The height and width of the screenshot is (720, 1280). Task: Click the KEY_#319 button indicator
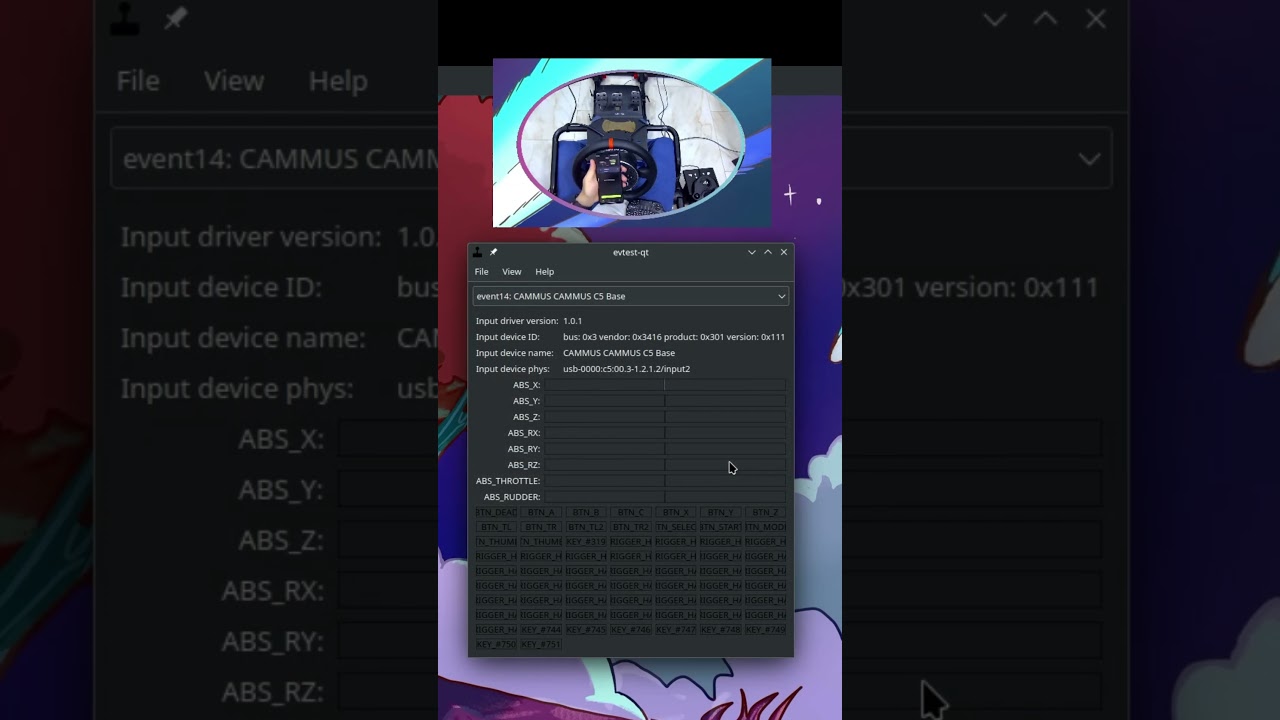586,542
